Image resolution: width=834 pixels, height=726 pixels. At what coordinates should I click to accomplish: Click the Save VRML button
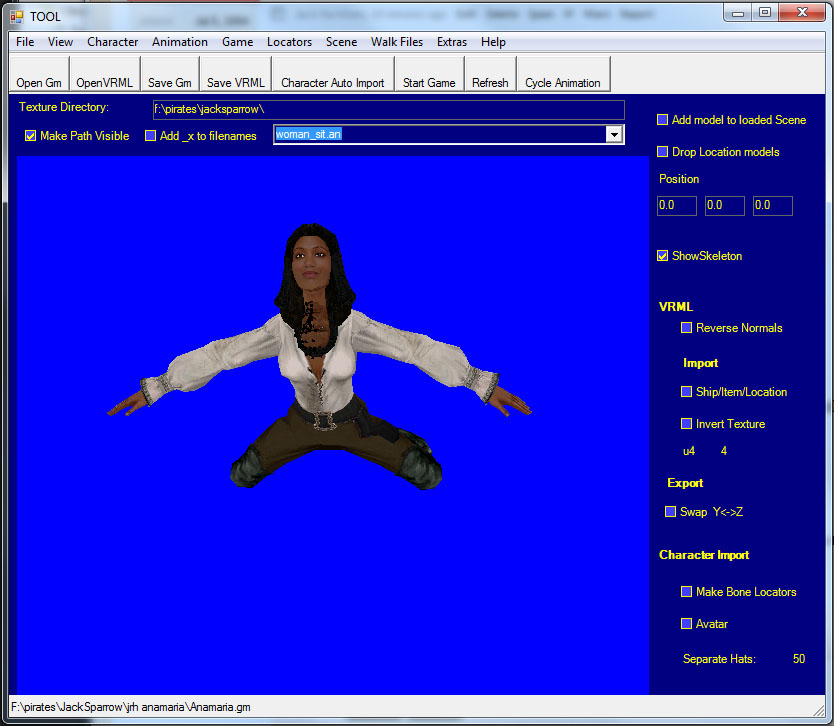coord(236,74)
